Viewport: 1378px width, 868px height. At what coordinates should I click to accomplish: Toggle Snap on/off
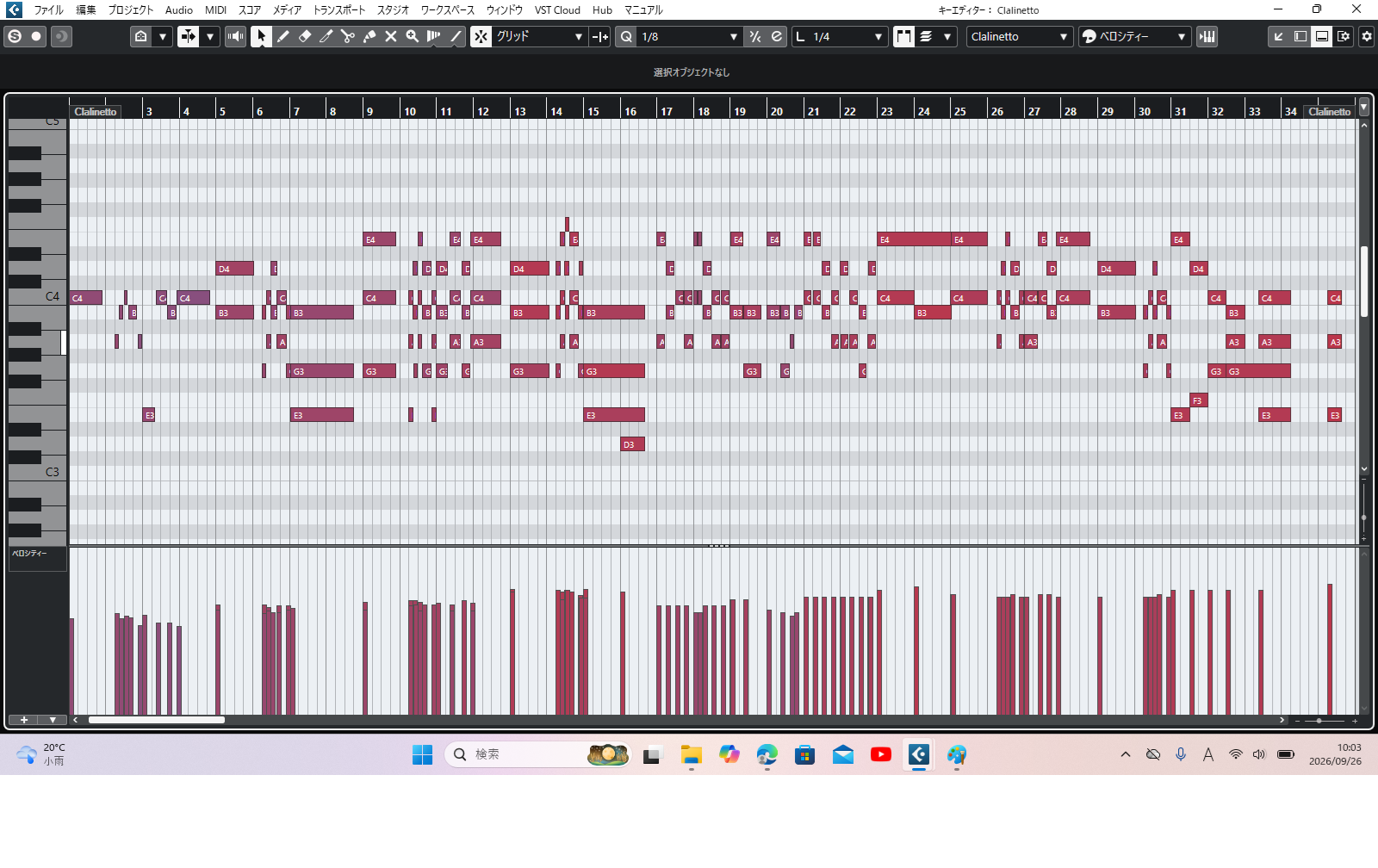click(481, 36)
